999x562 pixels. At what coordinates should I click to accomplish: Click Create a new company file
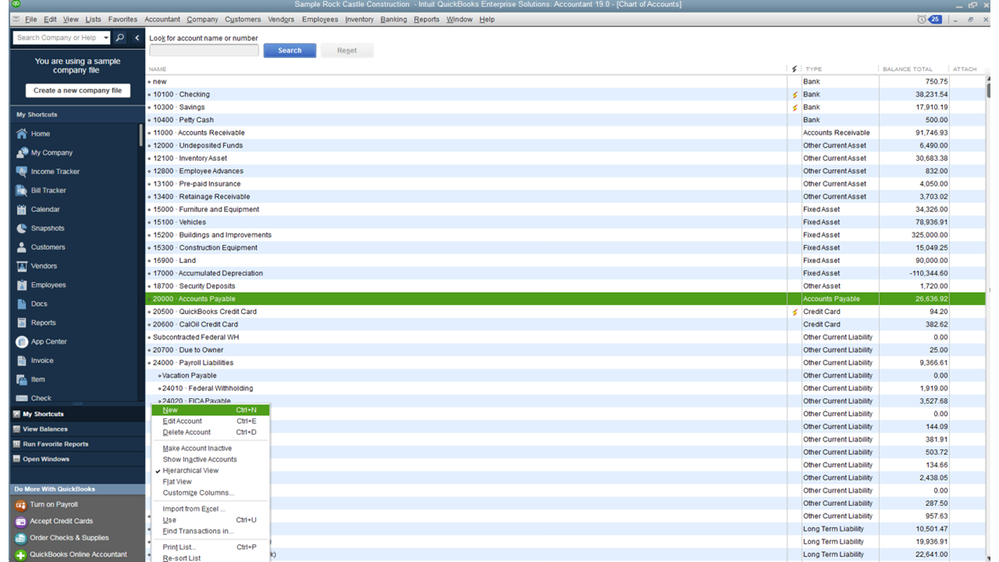[x=78, y=90]
